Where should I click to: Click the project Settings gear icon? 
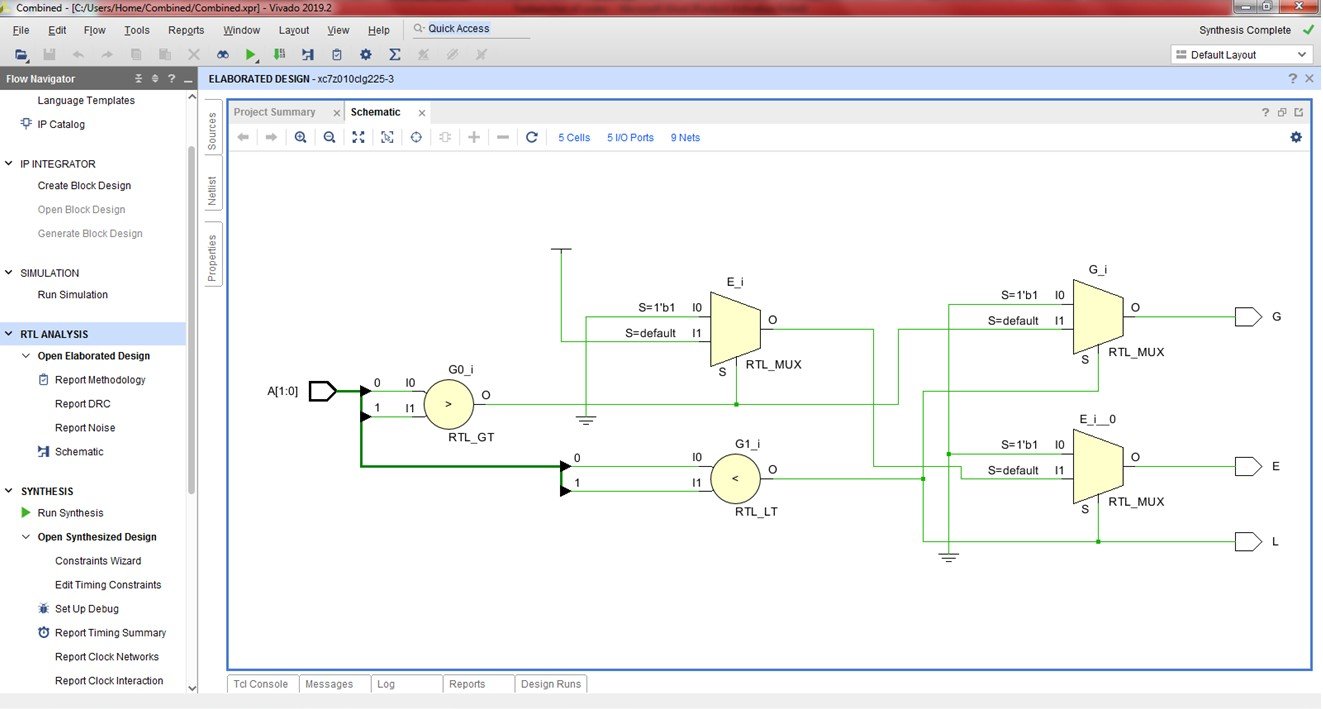click(366, 54)
